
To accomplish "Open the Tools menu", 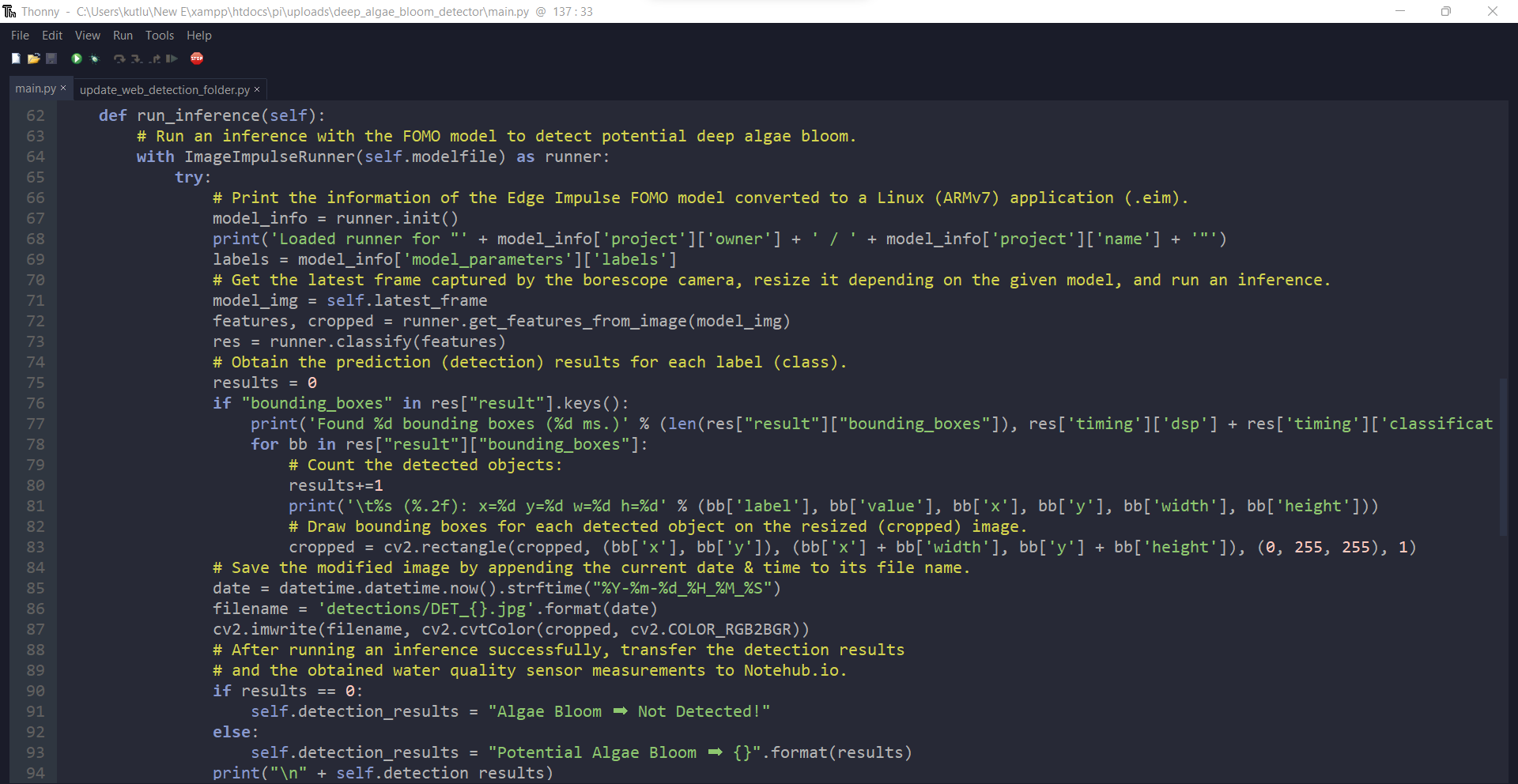I will click(160, 35).
